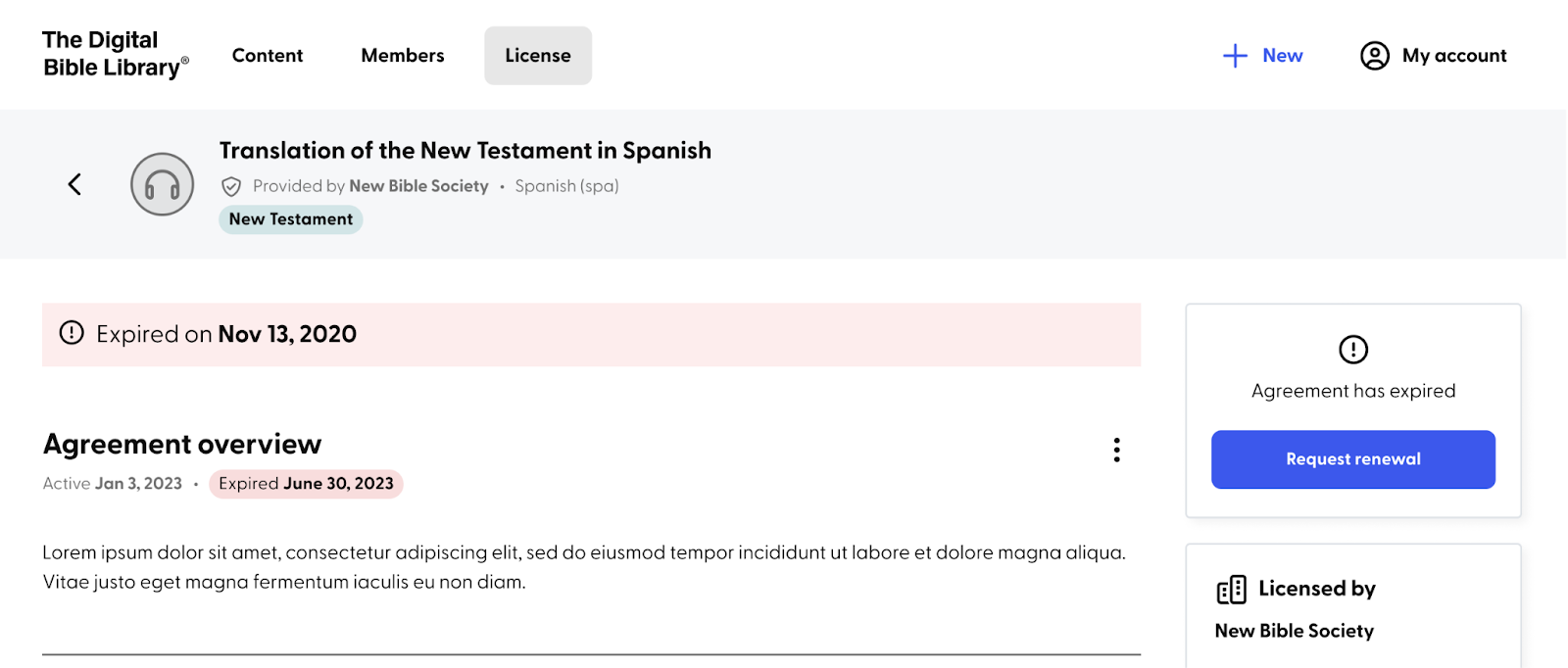Click New Bible Society under Licensed by
The height and width of the screenshot is (668, 1568).
click(1295, 631)
